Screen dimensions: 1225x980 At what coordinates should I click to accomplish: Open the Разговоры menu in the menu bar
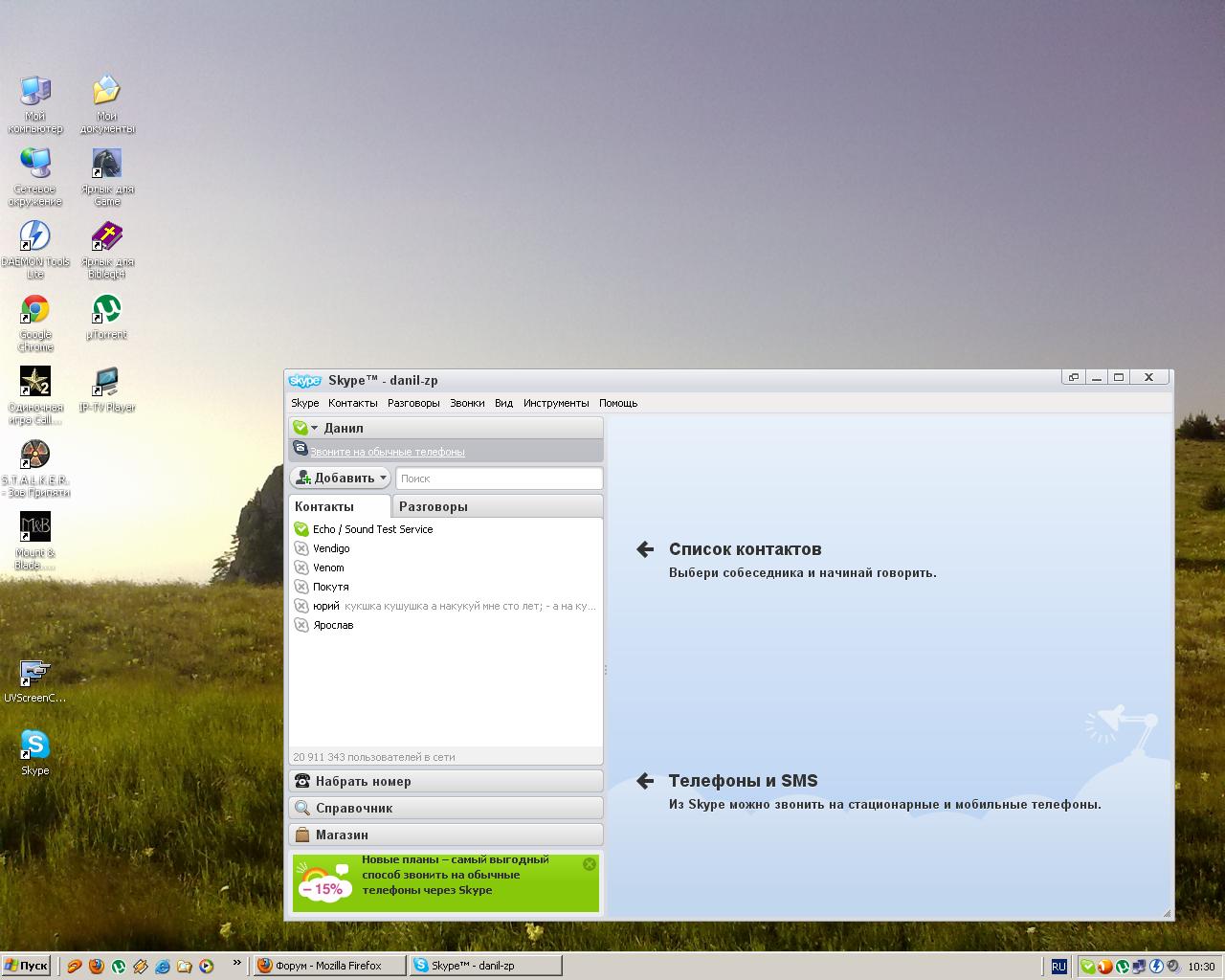coord(414,403)
